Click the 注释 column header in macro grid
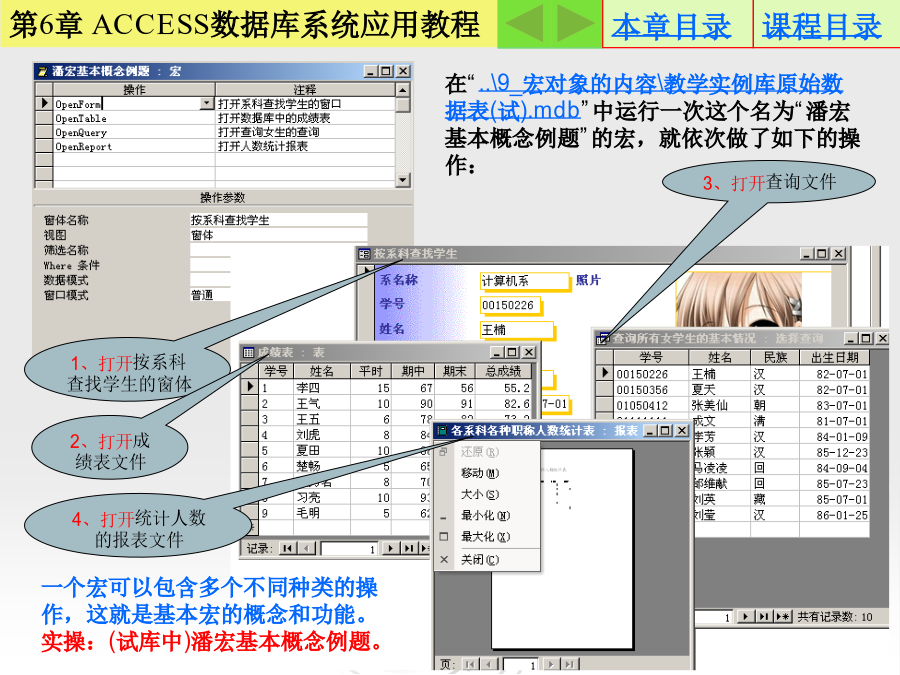 click(x=305, y=90)
